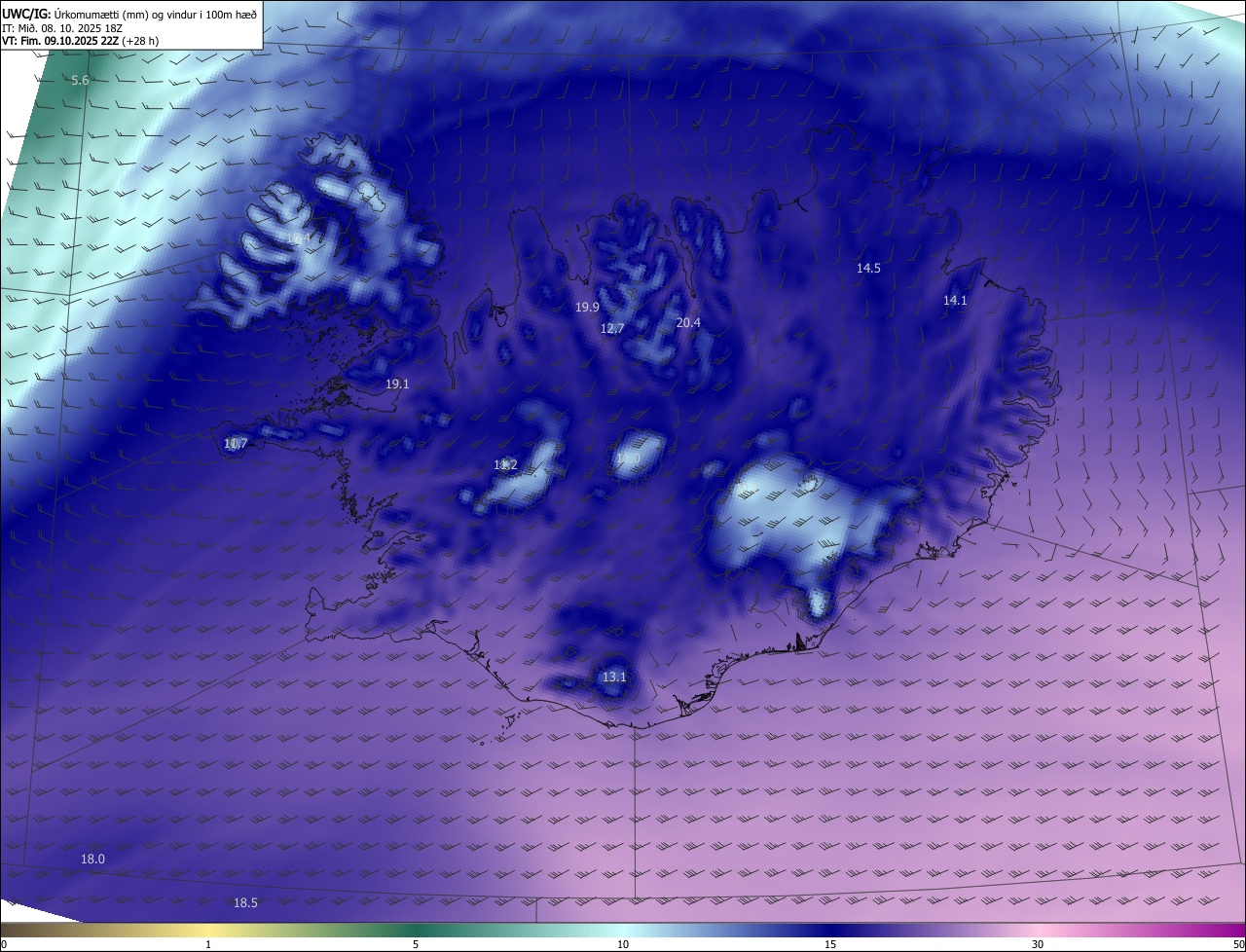Screen dimensions: 1246x952
Task: Click the 'VT: Fim. 09.10.2025 22Z (+28 h)' line
Action: click(x=80, y=41)
